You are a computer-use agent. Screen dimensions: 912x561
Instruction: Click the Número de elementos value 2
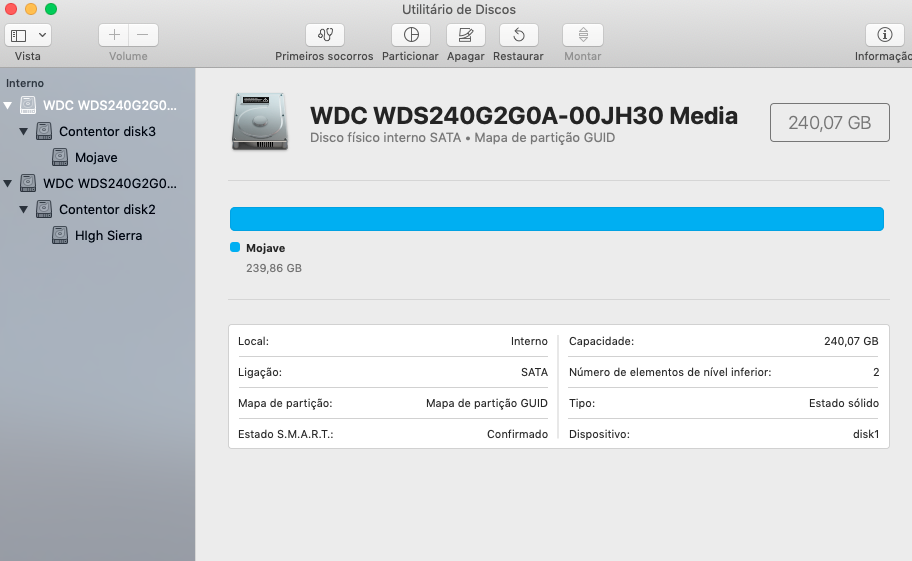coord(876,372)
